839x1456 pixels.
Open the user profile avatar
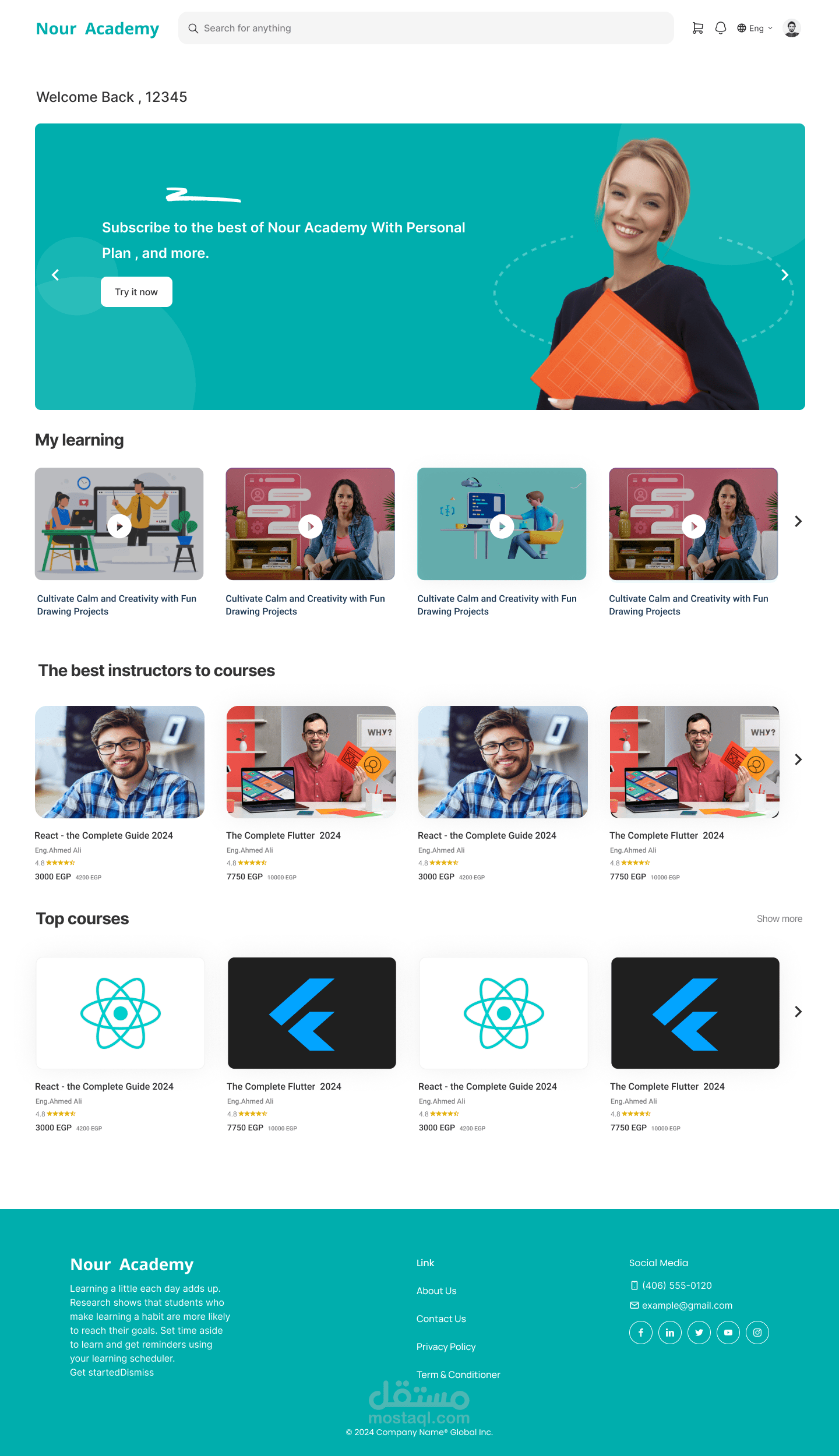791,28
